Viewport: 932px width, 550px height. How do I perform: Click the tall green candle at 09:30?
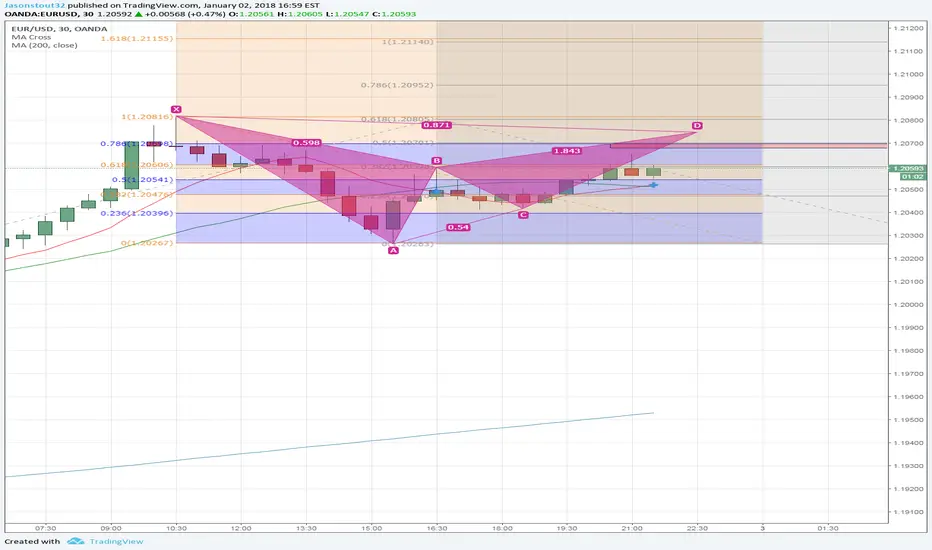[x=132, y=165]
